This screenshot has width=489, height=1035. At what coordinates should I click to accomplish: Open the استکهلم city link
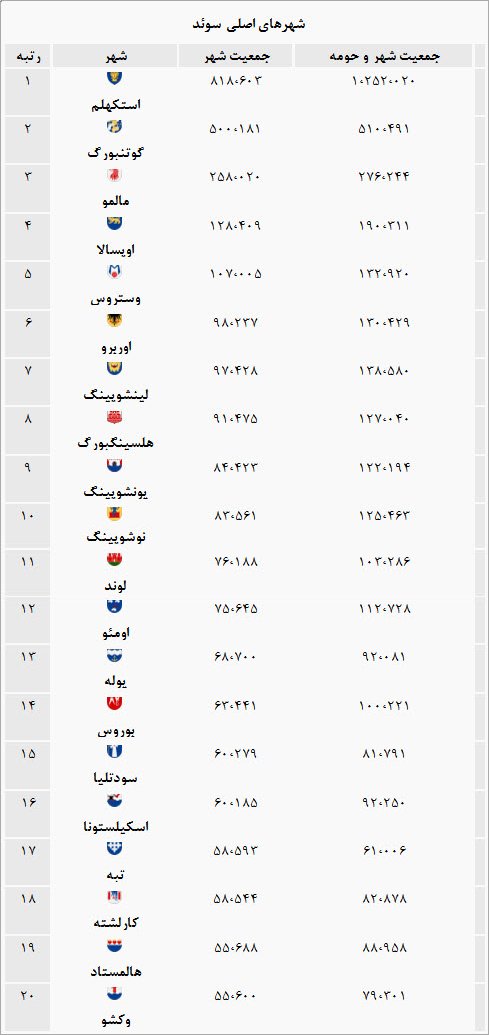tap(114, 104)
